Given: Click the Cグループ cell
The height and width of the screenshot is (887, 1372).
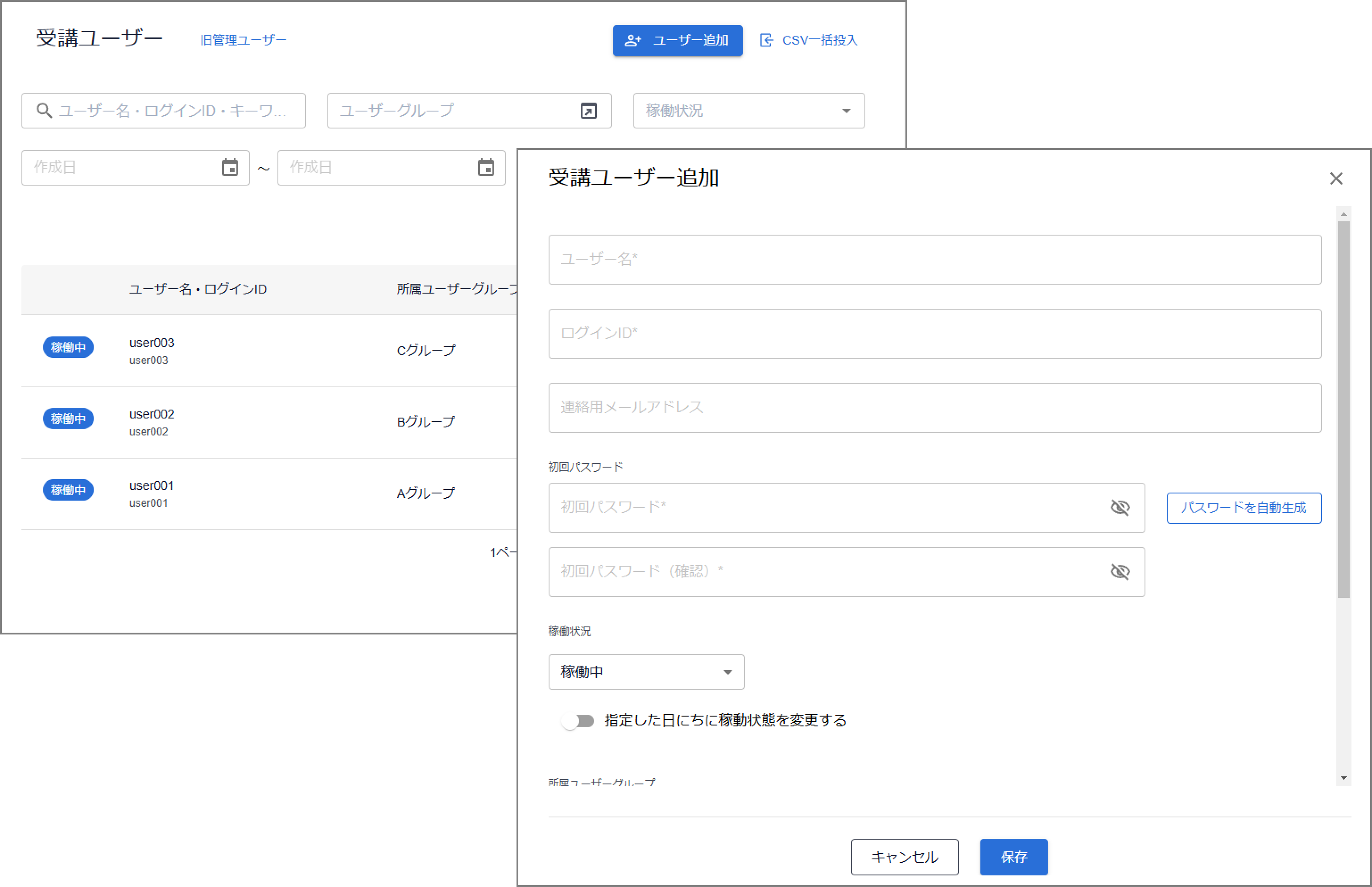Looking at the screenshot, I should point(426,350).
